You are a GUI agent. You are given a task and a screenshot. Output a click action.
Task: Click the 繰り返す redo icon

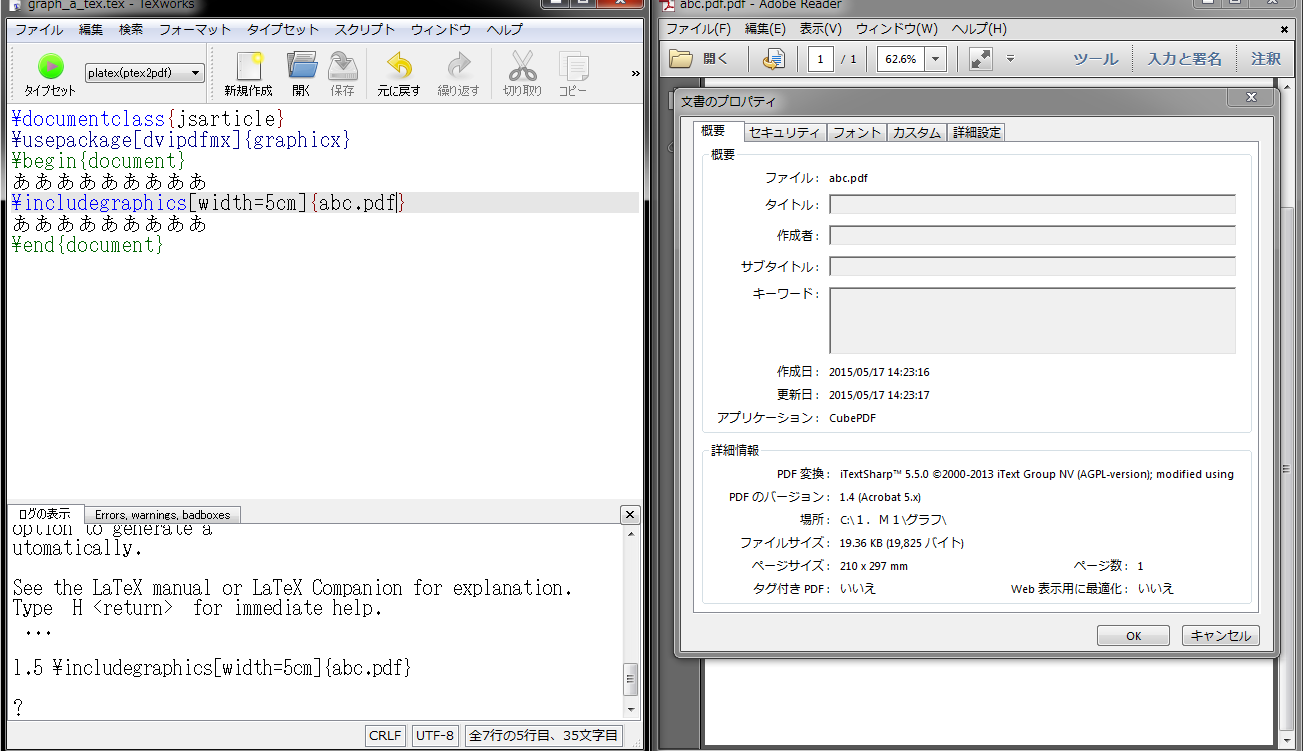458,74
